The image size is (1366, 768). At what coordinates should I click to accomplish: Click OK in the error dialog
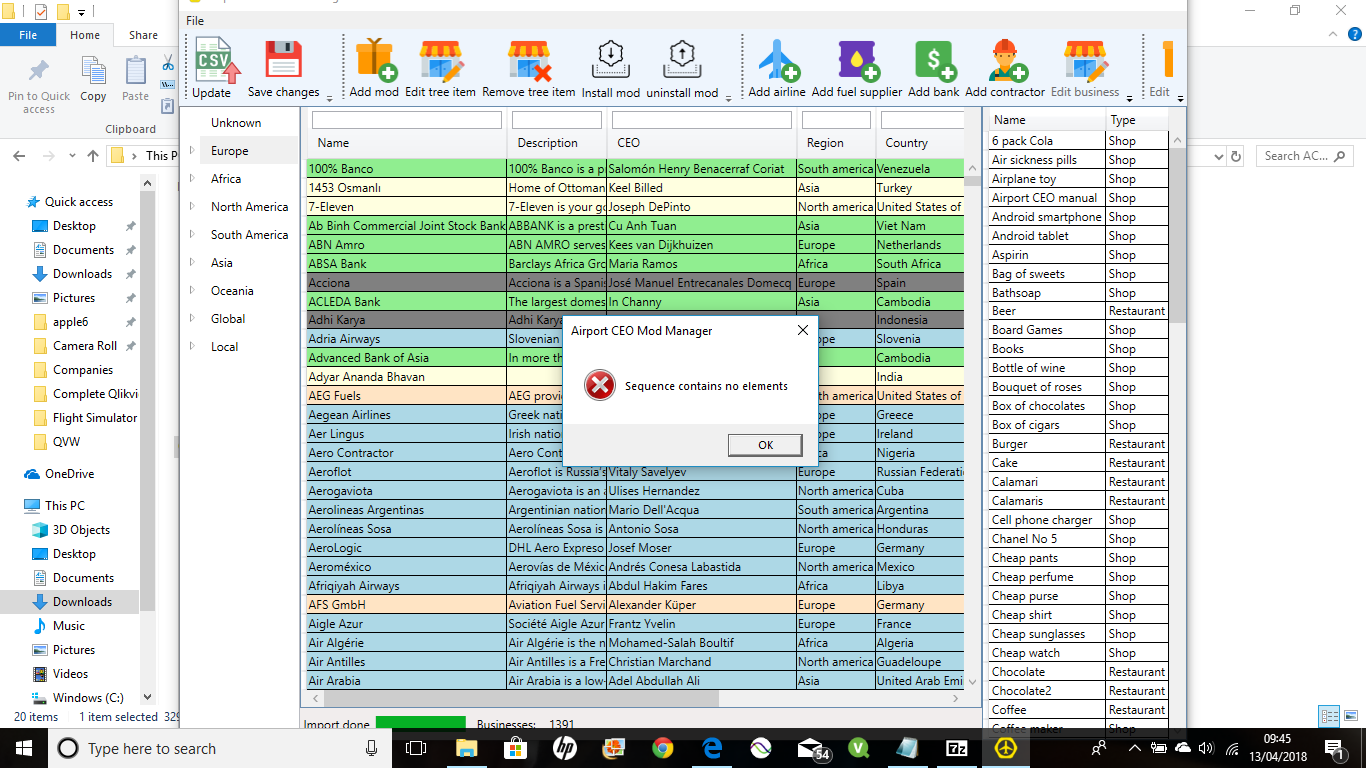[x=765, y=445]
